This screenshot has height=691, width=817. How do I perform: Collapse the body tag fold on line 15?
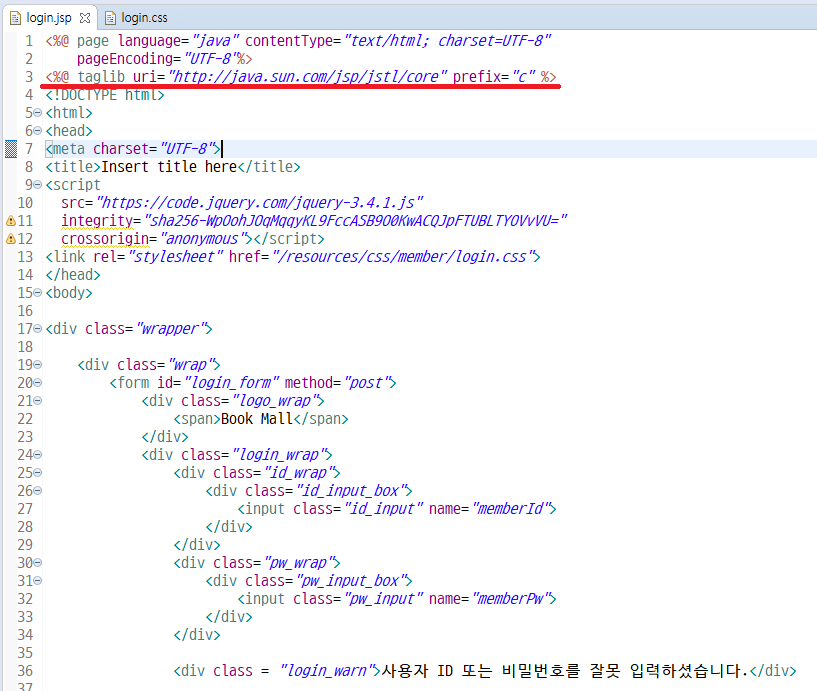38,293
